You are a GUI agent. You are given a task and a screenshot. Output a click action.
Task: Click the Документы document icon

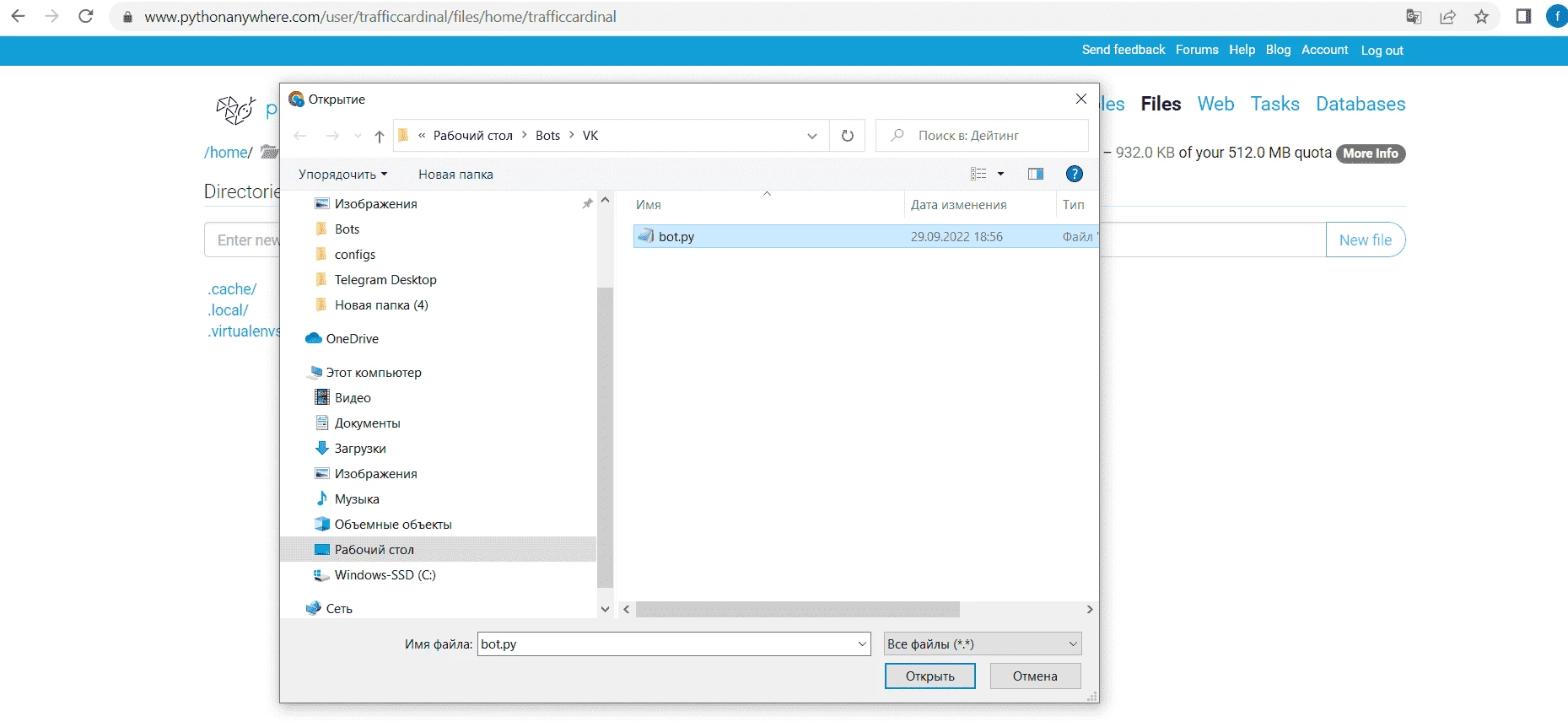(x=321, y=423)
